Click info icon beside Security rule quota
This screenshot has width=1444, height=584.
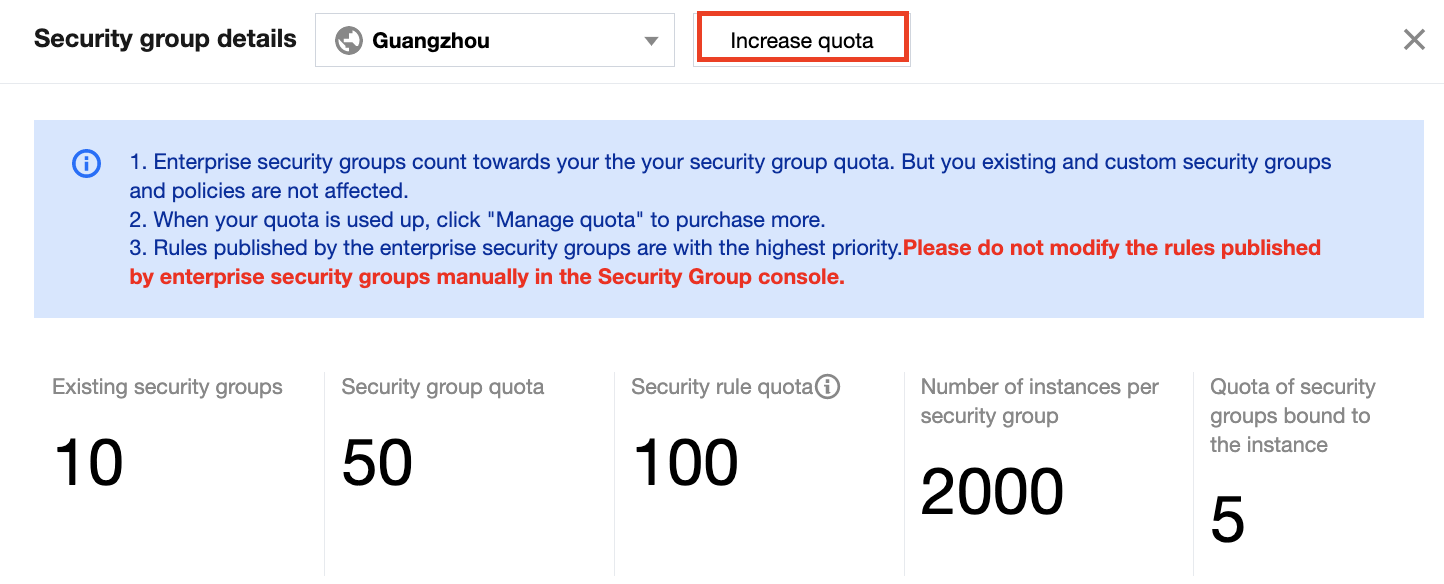(x=827, y=387)
